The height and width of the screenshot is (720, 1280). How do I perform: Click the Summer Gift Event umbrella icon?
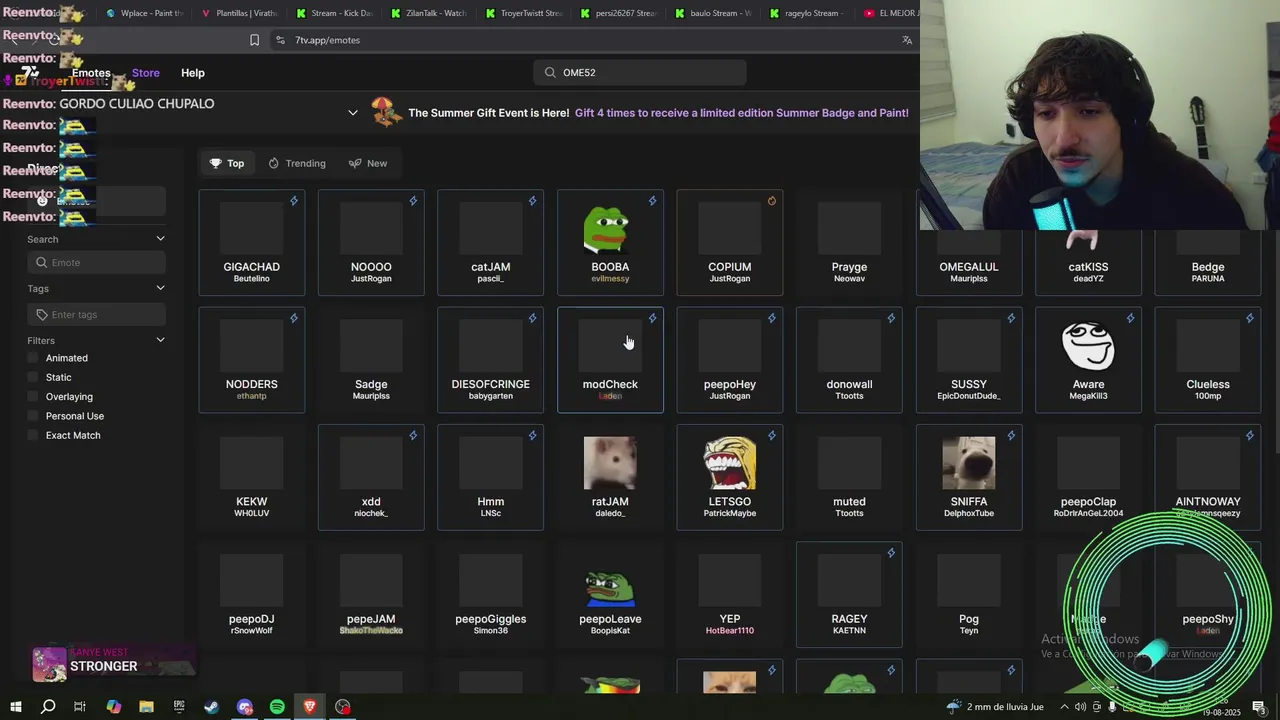click(386, 112)
